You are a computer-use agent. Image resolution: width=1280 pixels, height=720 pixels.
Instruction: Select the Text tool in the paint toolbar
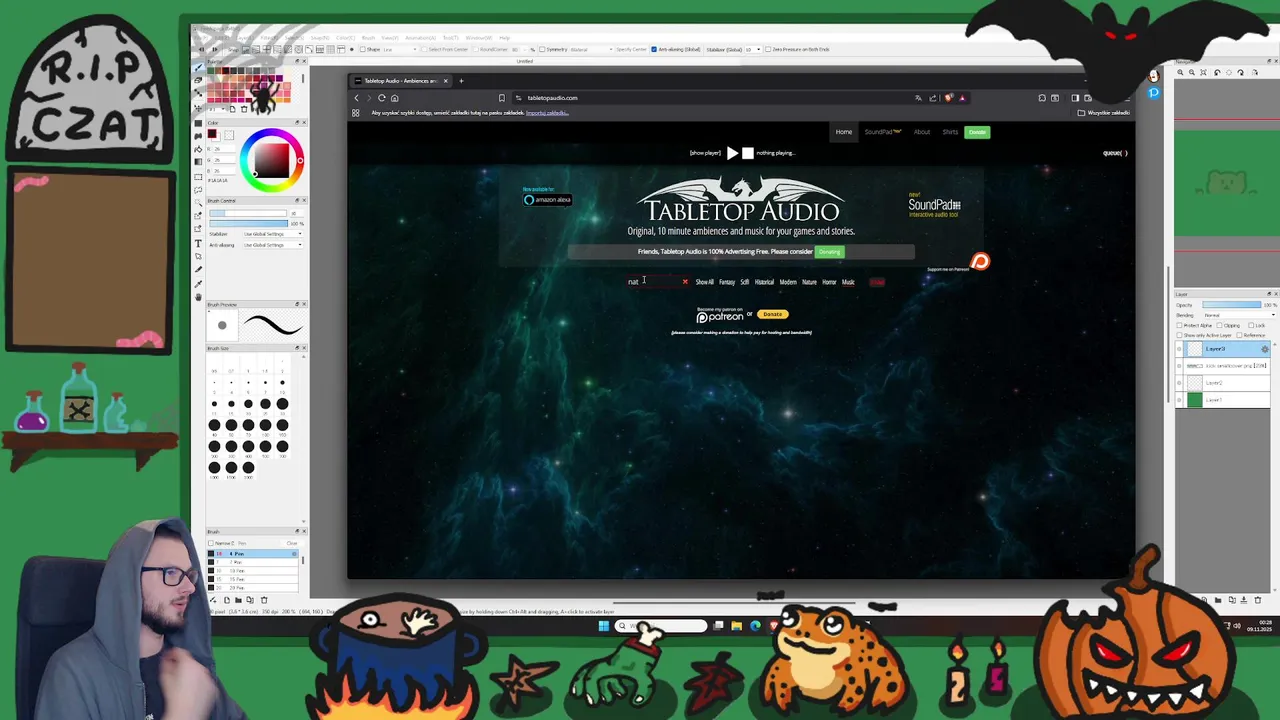[198, 244]
